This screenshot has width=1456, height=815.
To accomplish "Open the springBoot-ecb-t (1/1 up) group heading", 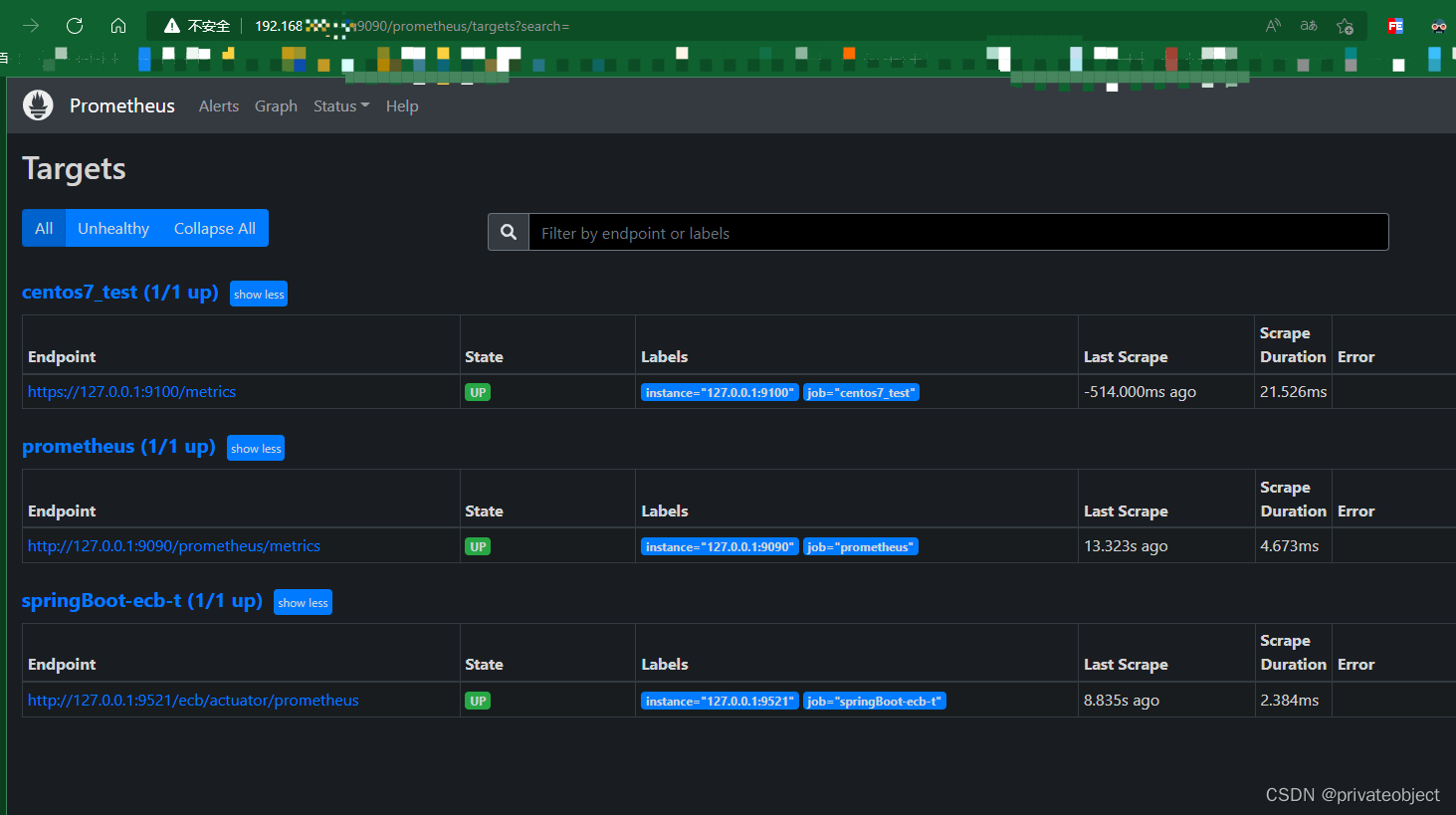I will point(142,600).
